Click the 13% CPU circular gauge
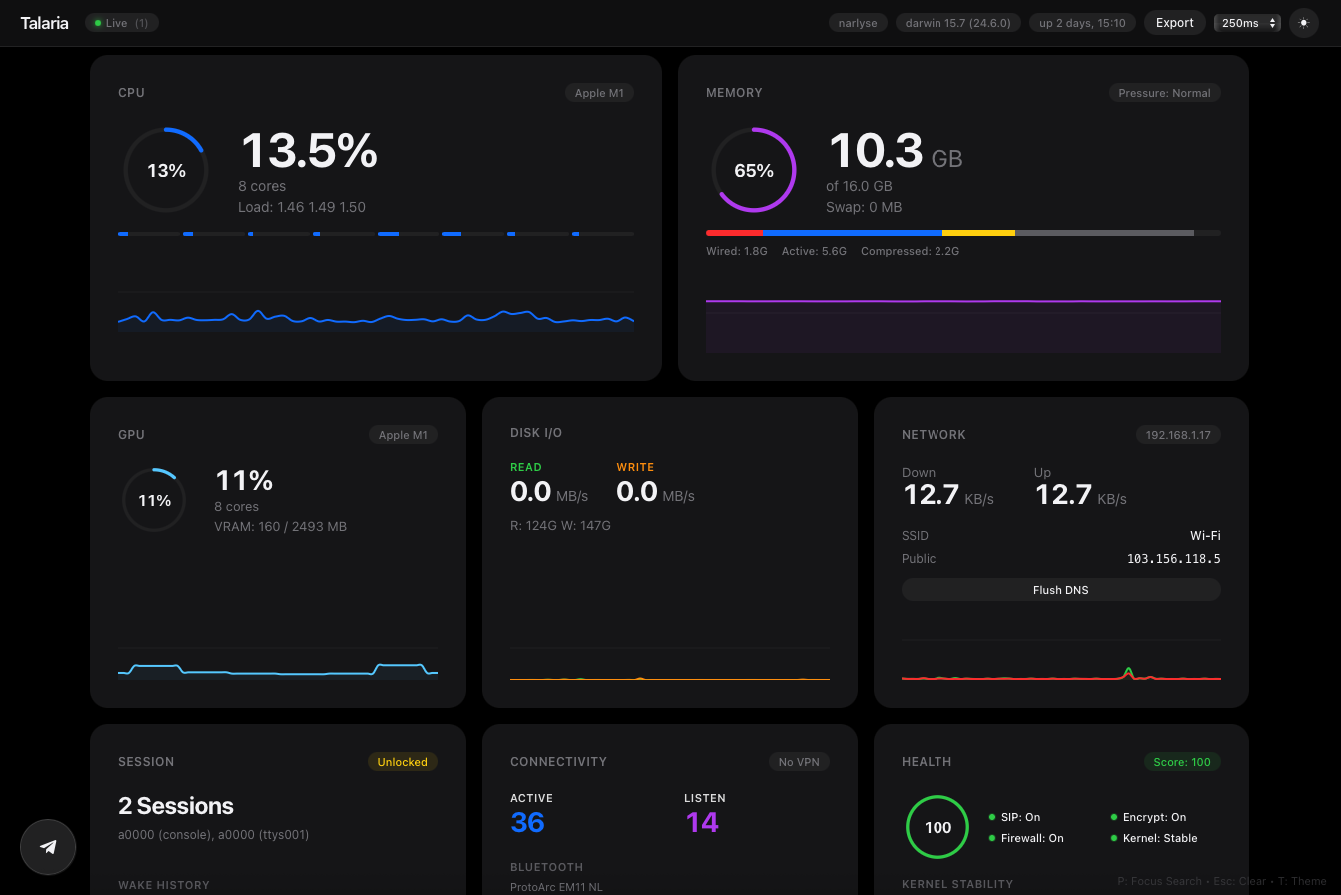 pyautogui.click(x=166, y=170)
